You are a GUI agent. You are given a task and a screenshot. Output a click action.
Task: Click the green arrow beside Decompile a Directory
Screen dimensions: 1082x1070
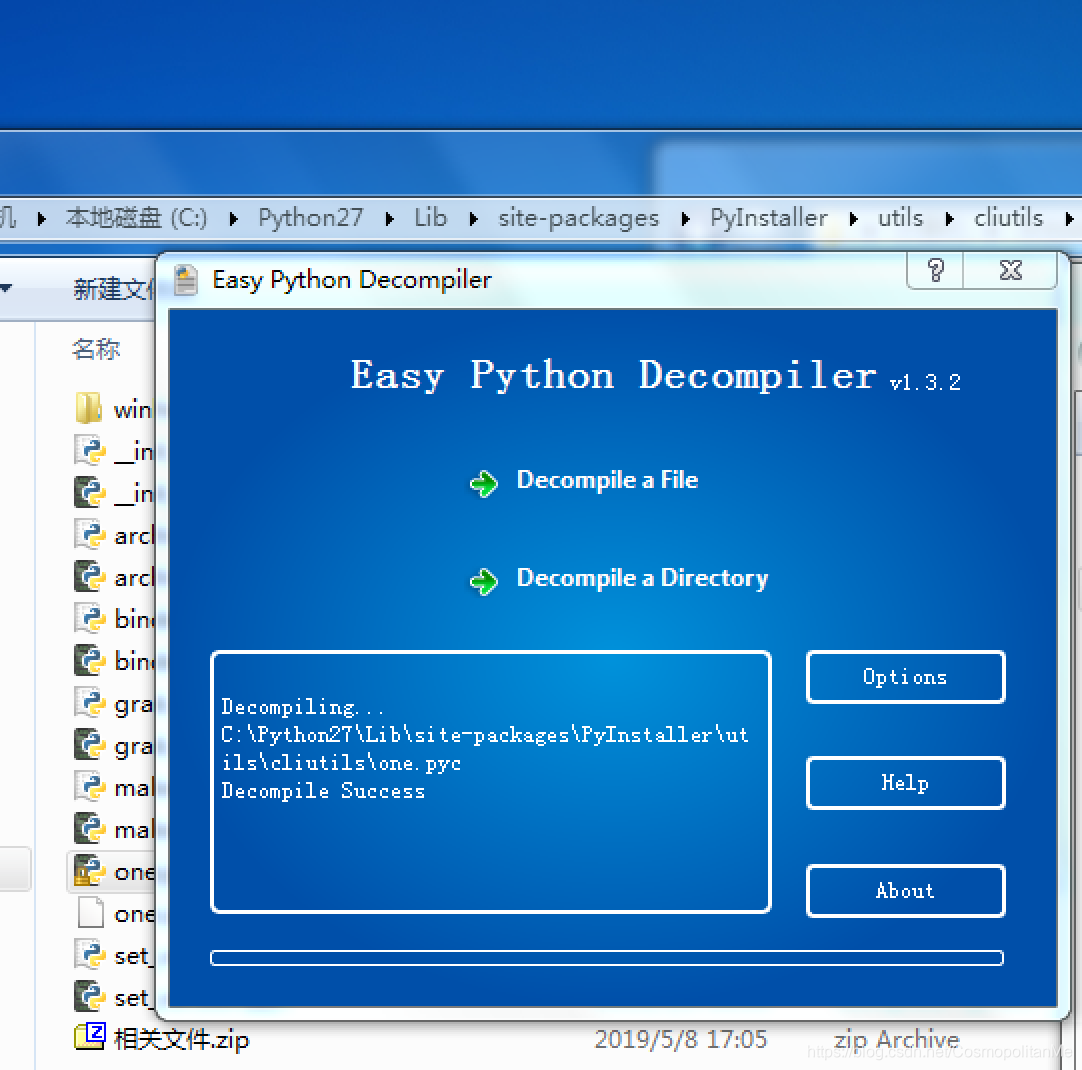click(x=484, y=581)
